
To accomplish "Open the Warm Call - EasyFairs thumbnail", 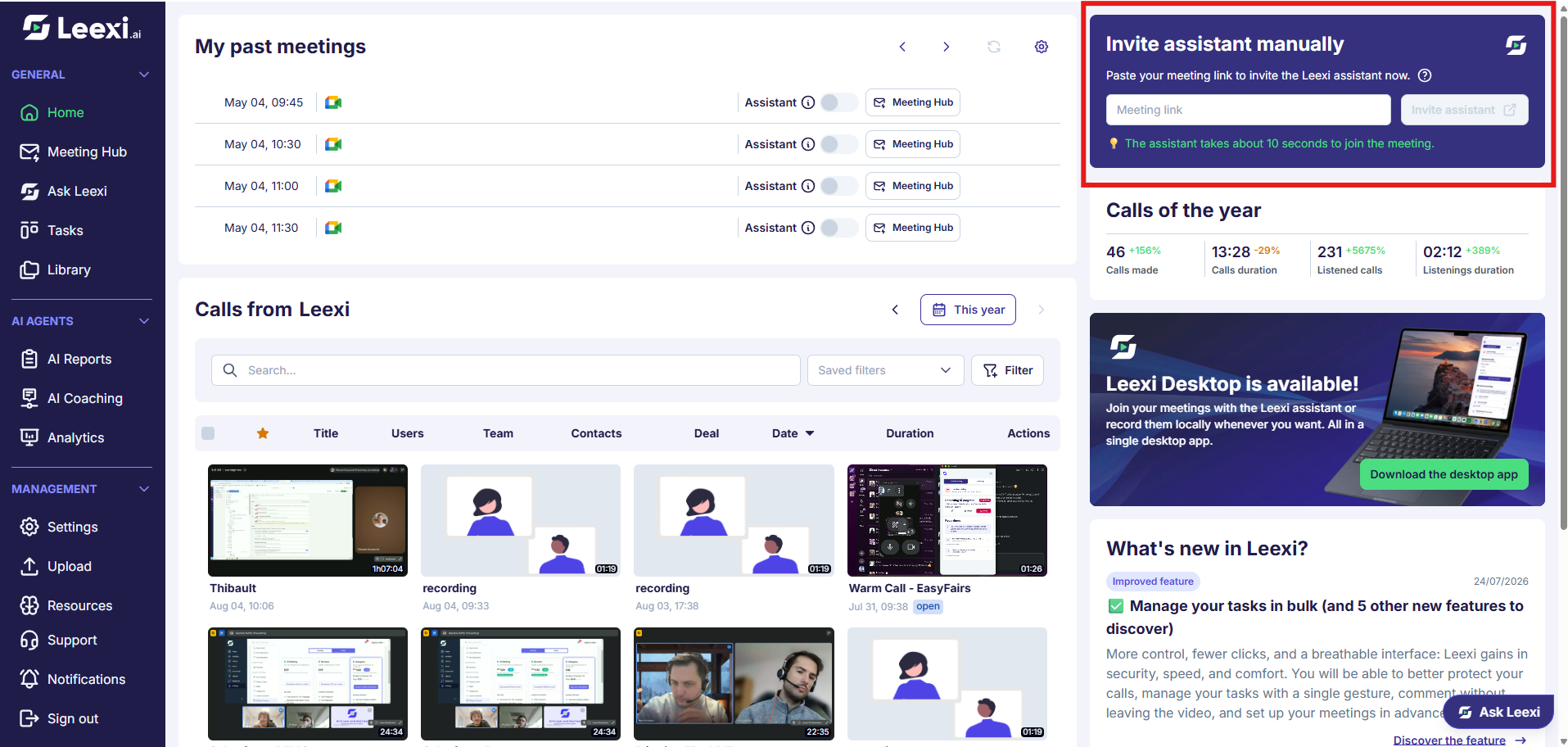I will (947, 521).
